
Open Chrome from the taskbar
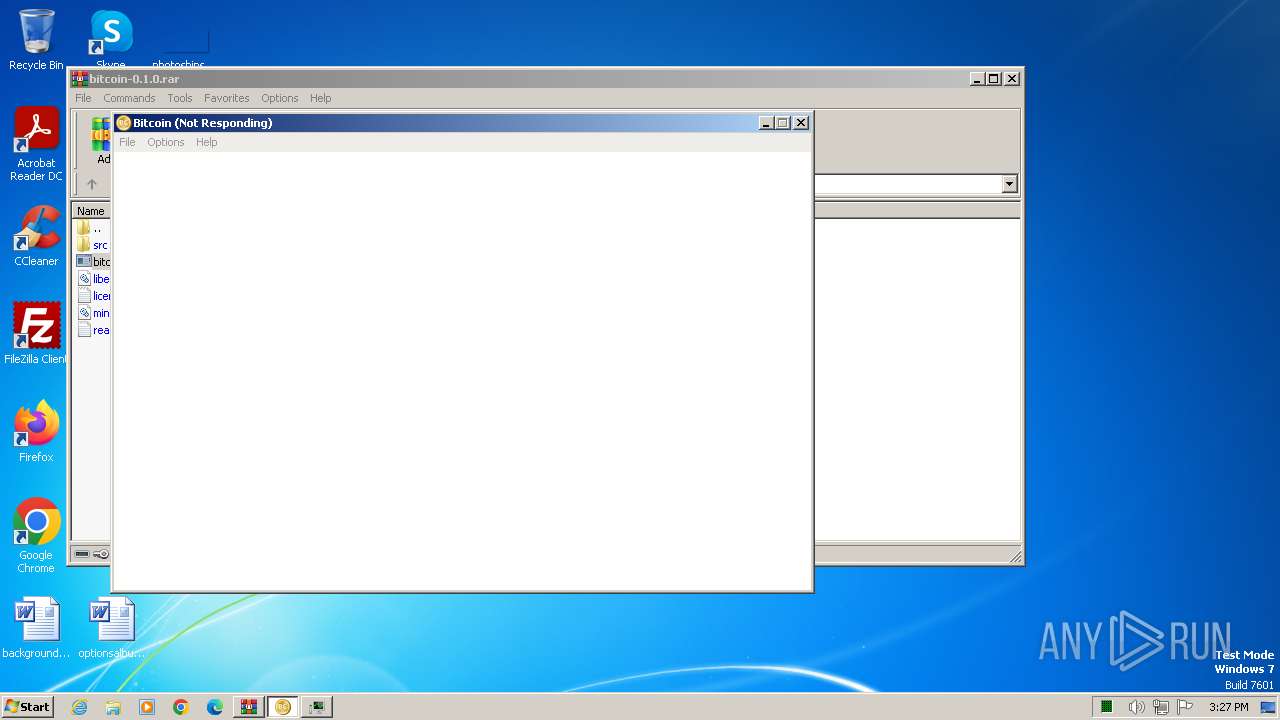point(181,707)
